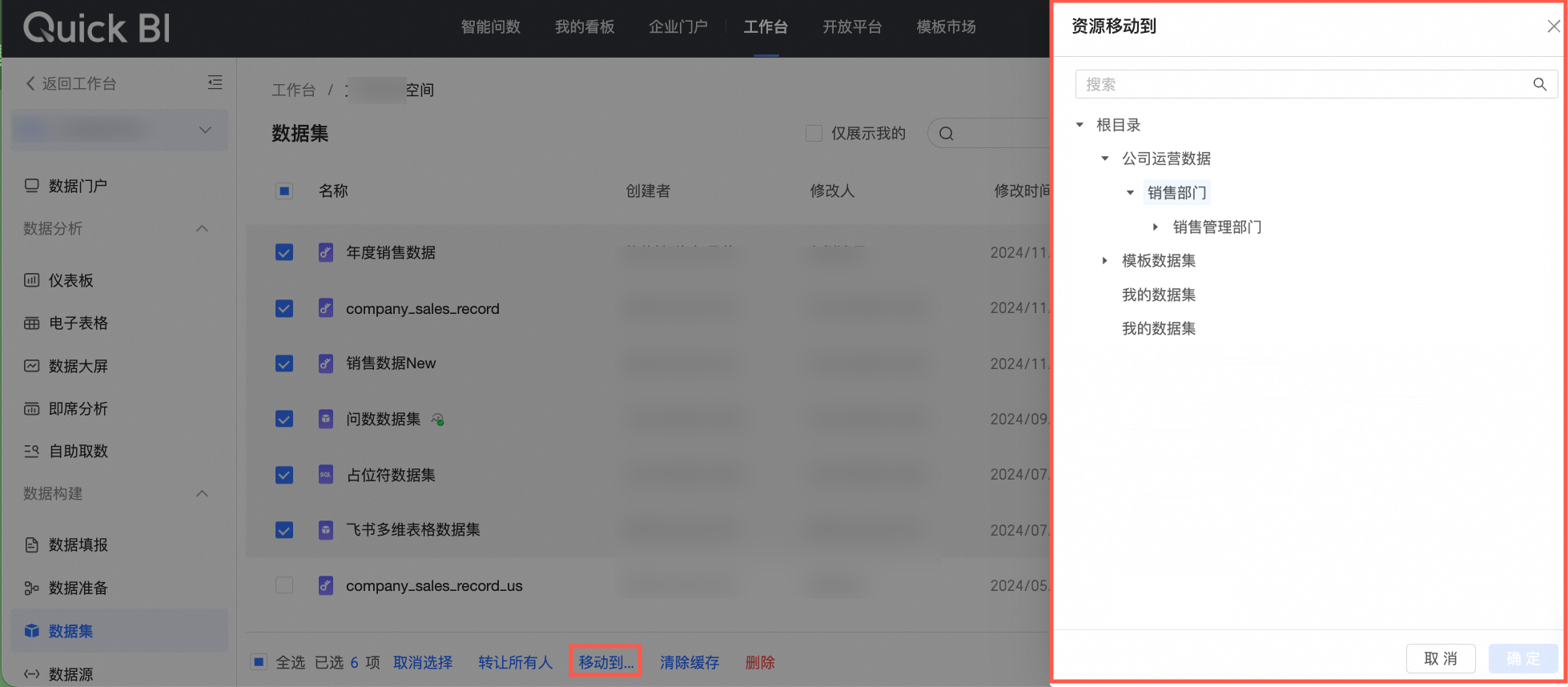Click dataset icon of 问数数据集
The height and width of the screenshot is (687, 1568).
[x=326, y=419]
